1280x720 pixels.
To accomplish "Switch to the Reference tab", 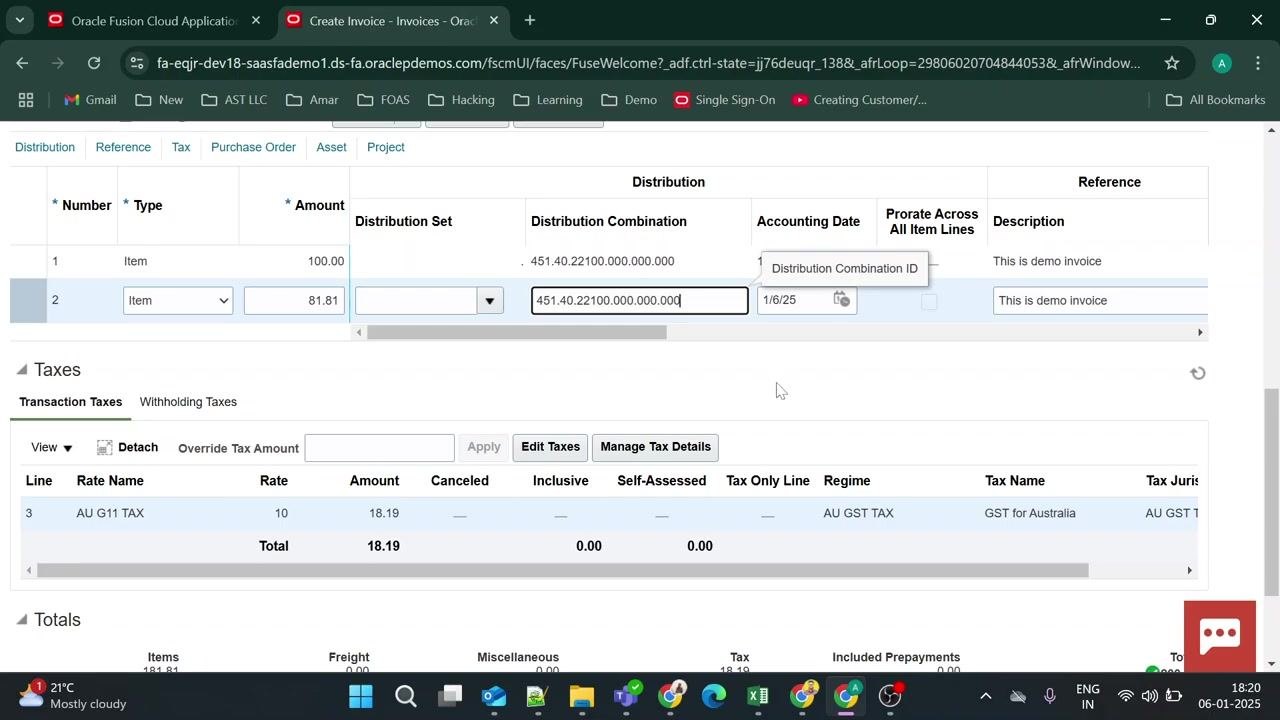I will tap(123, 147).
